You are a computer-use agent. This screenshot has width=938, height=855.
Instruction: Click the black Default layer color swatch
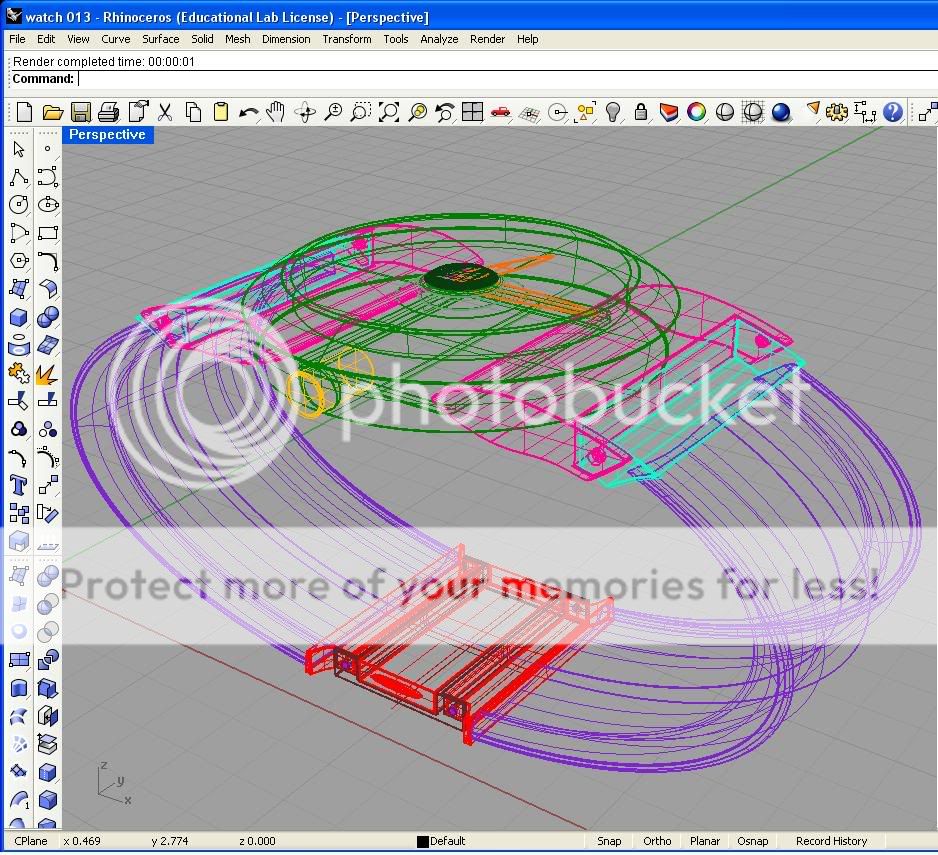(423, 842)
